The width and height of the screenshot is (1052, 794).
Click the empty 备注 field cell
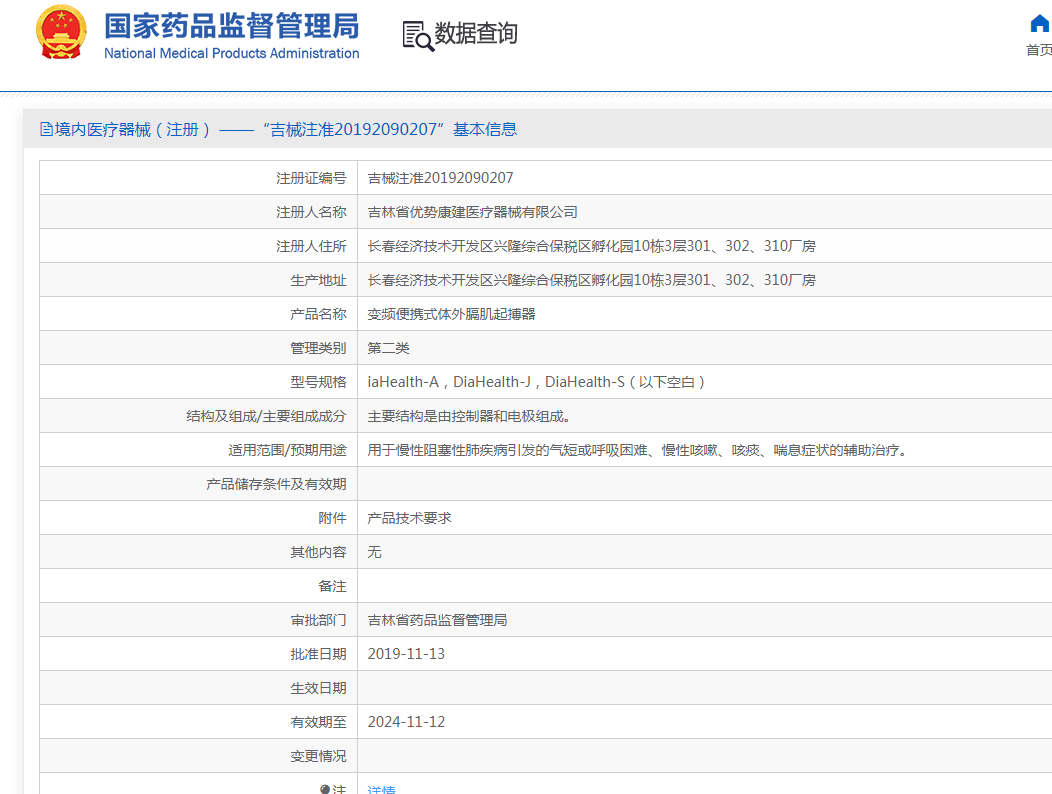pos(600,585)
